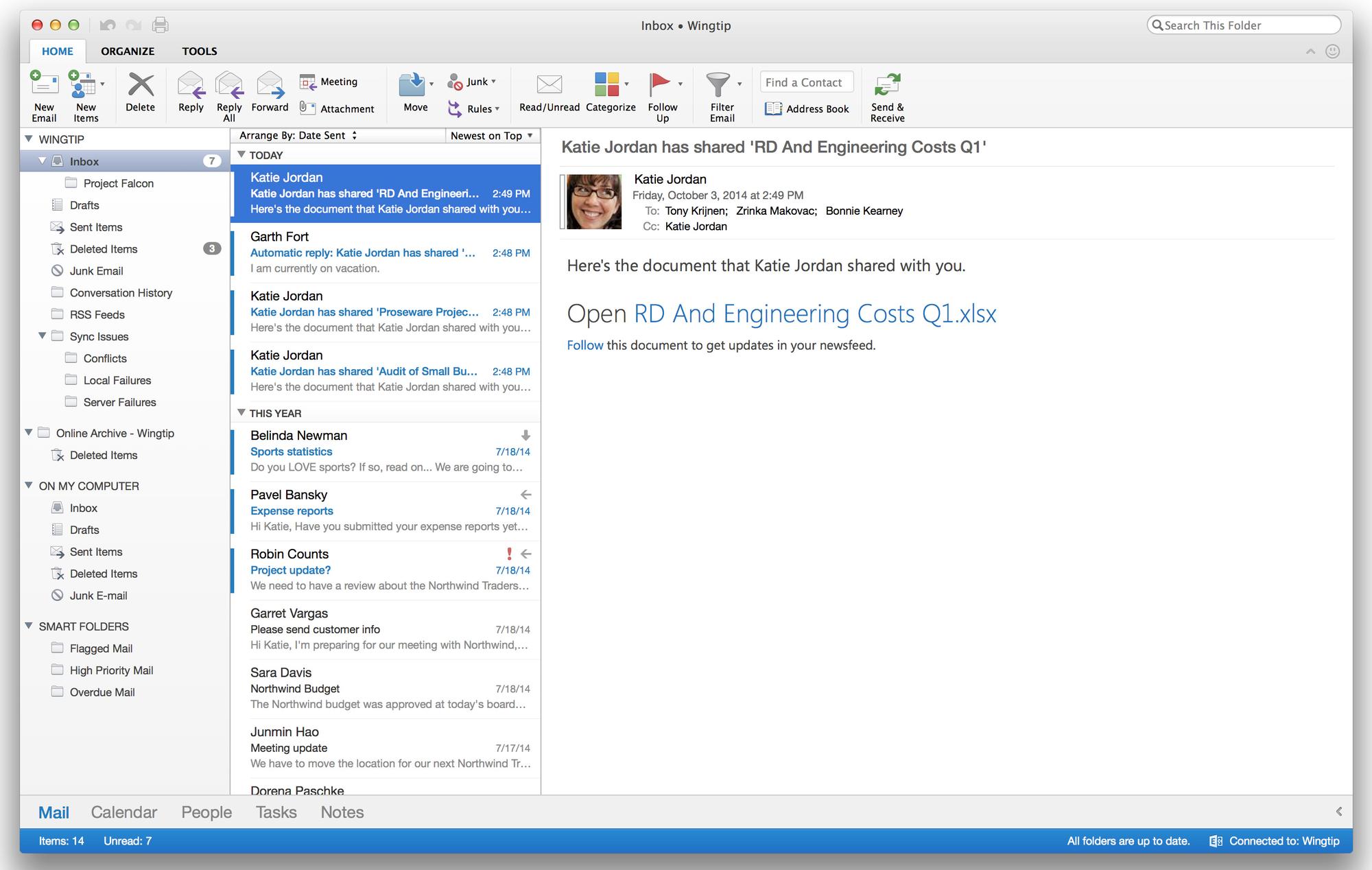The width and height of the screenshot is (1372, 870).
Task: Switch to the HOME ribbon tab
Action: [x=58, y=51]
